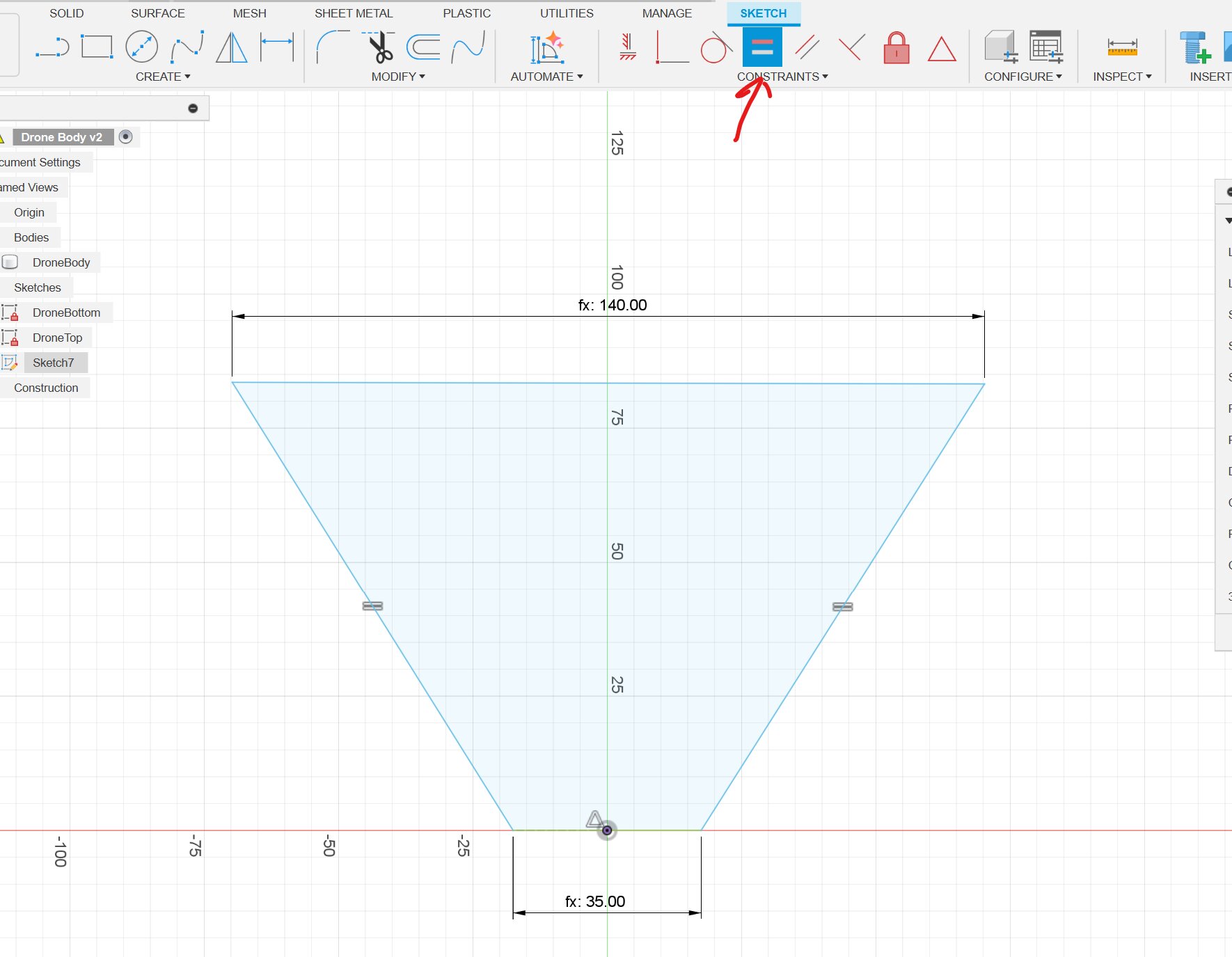The height and width of the screenshot is (957, 1232).
Task: Select the DroneBottom sketch
Action: click(66, 313)
